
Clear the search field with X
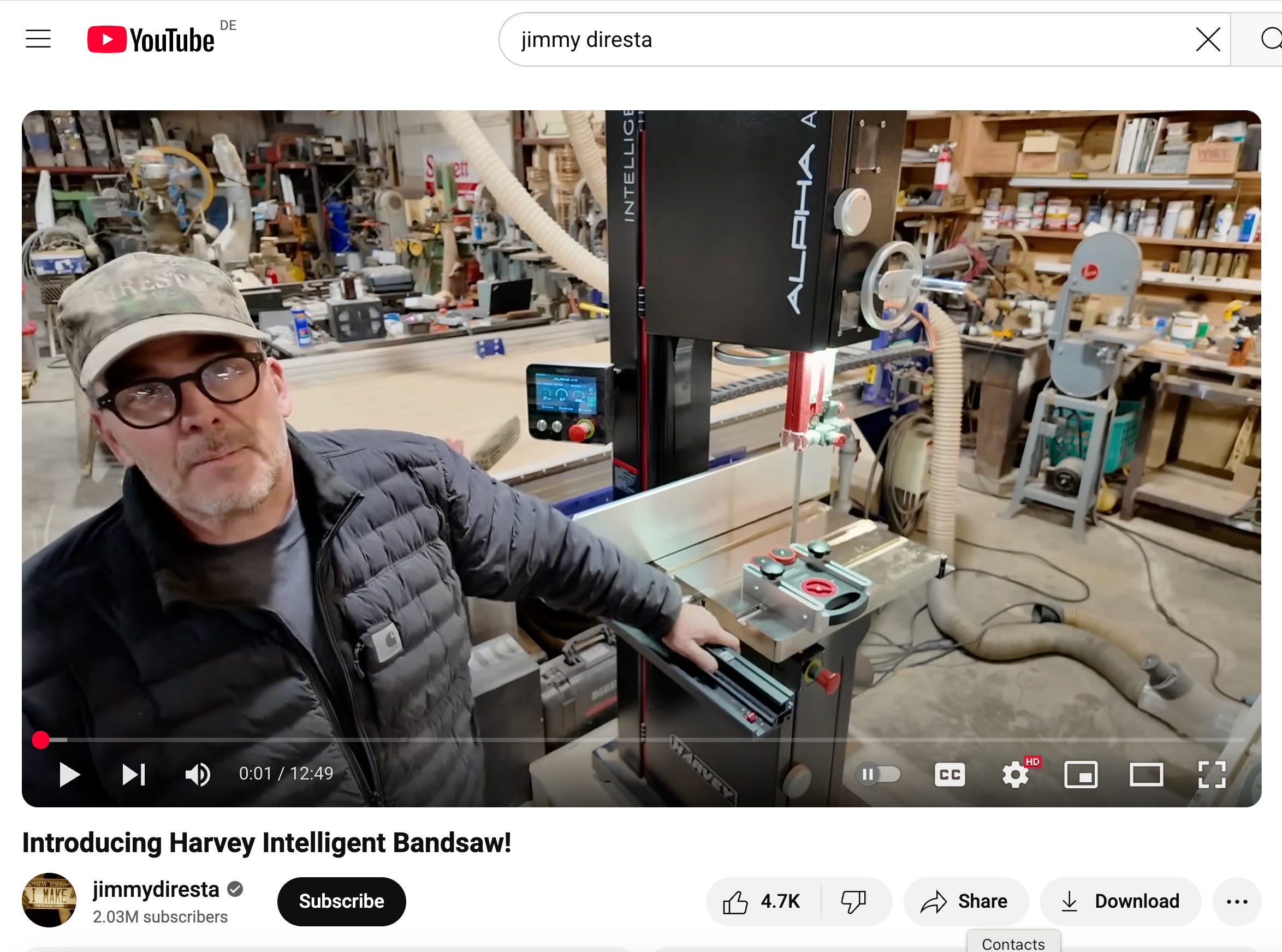pos(1208,40)
